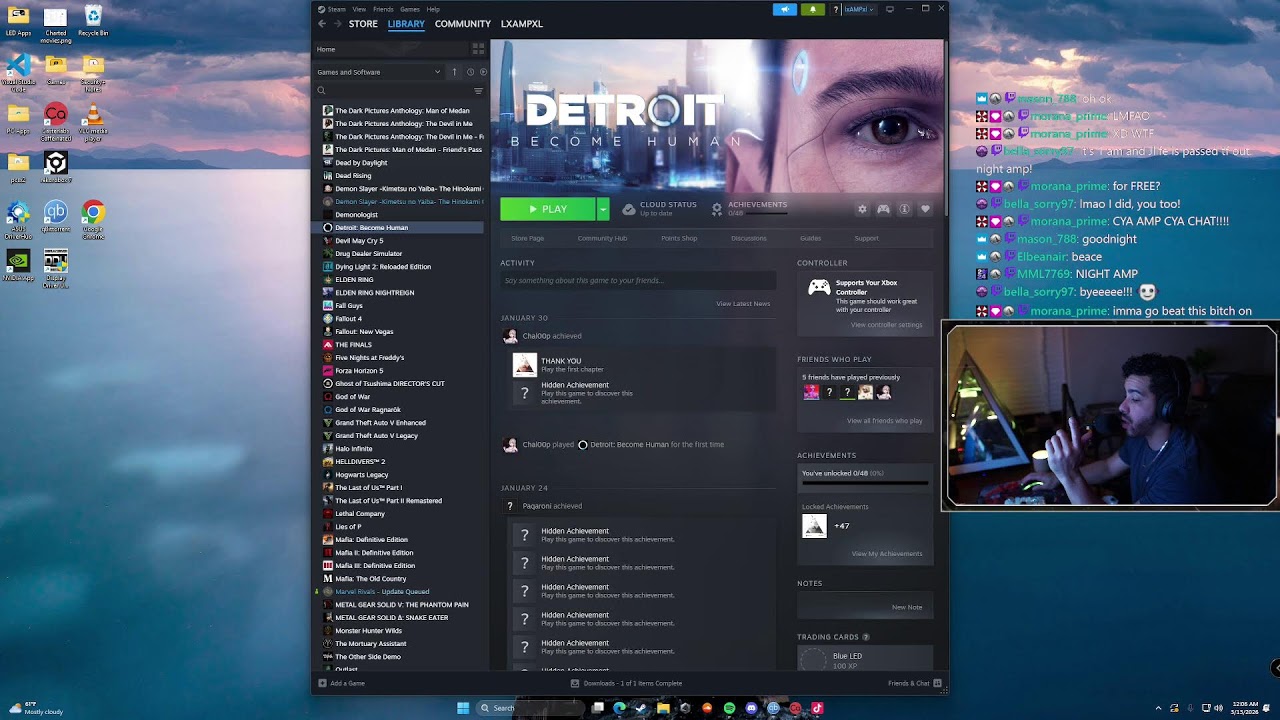Open Downloads status at bottom of Steam
1280x720 pixels.
pos(626,683)
